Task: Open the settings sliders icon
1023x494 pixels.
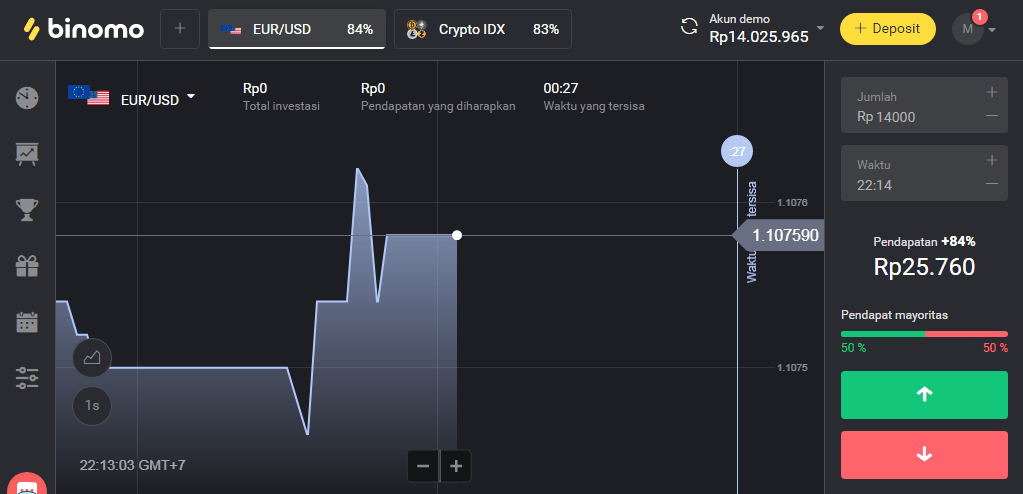Action: click(27, 378)
